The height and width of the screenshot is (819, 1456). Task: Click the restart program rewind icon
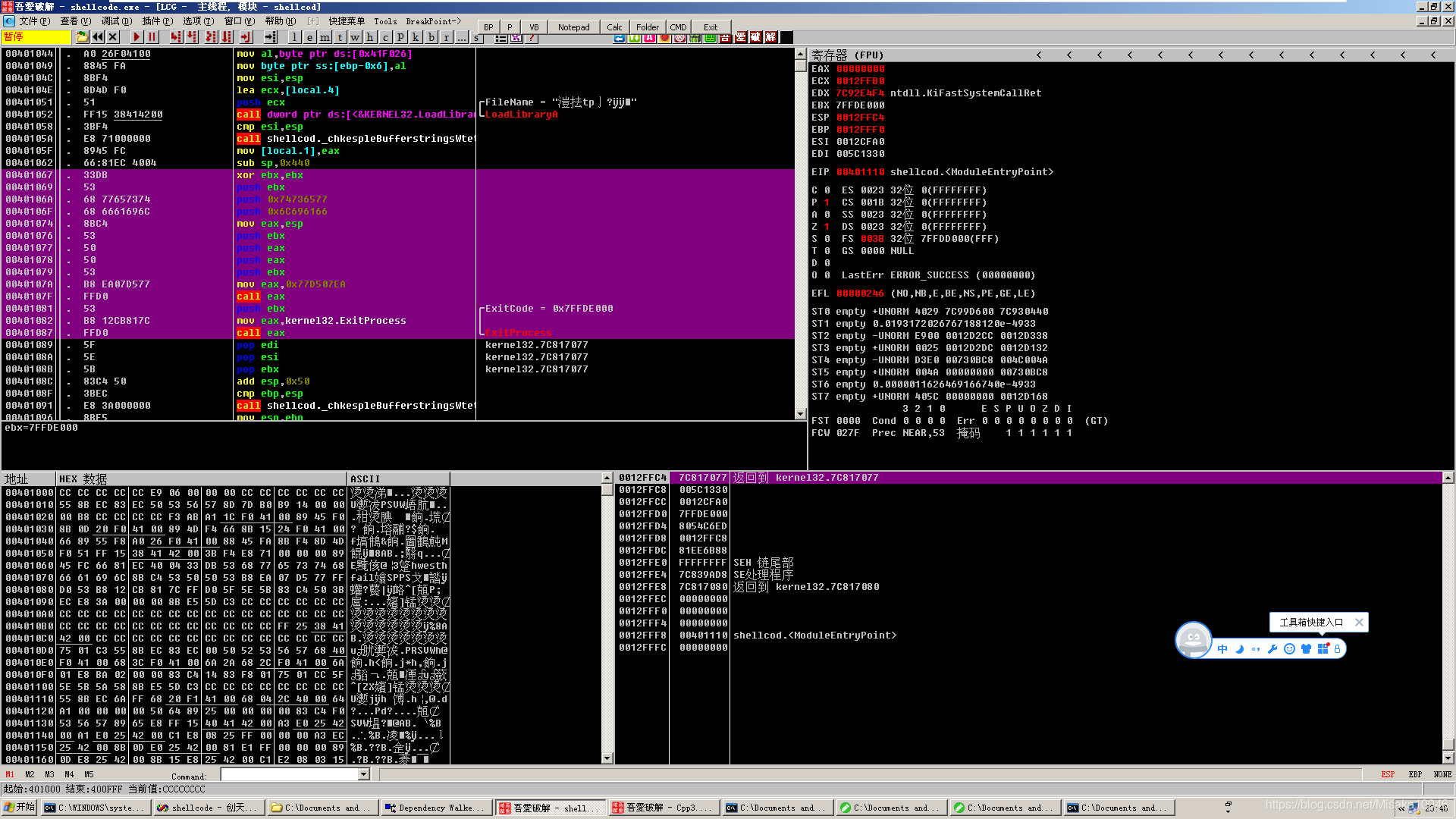click(98, 36)
